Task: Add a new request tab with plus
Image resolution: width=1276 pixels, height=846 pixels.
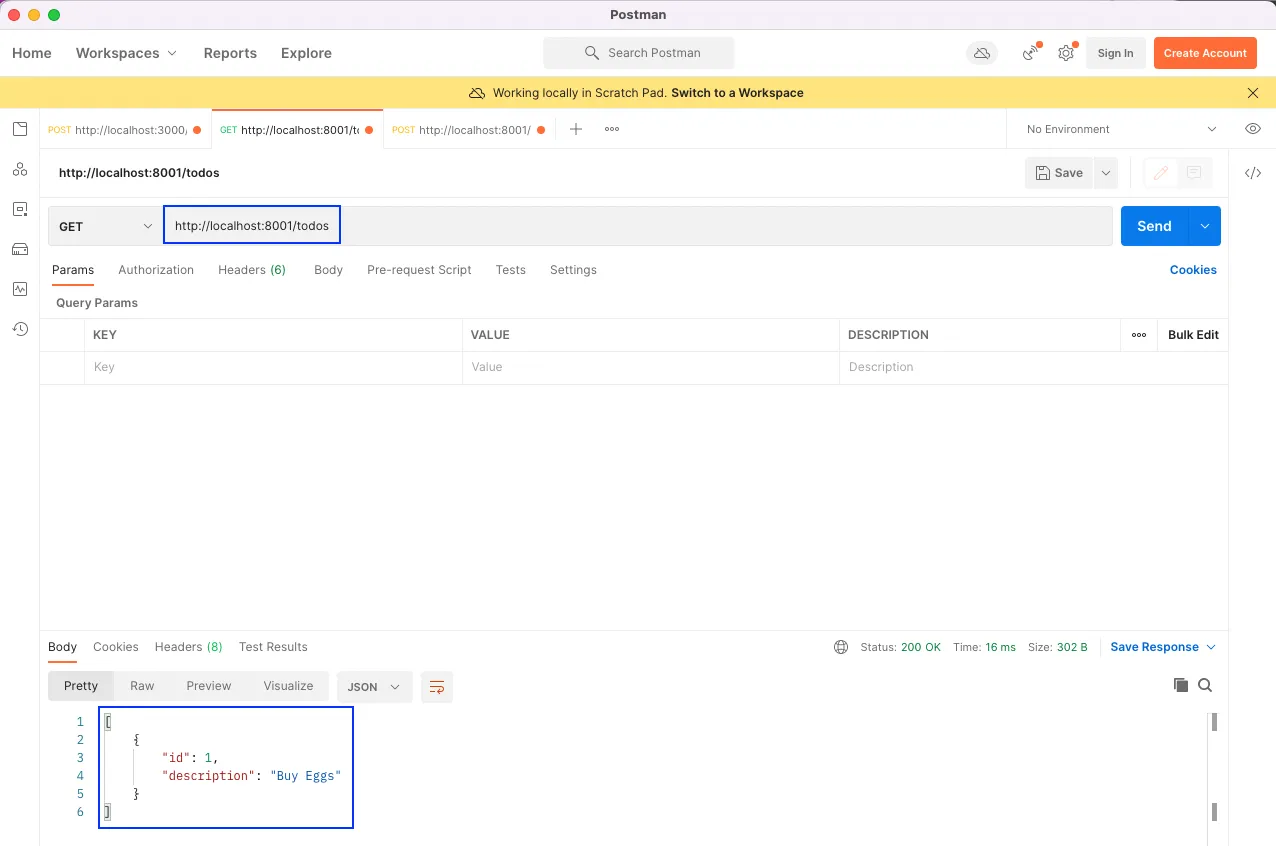Action: coord(576,129)
